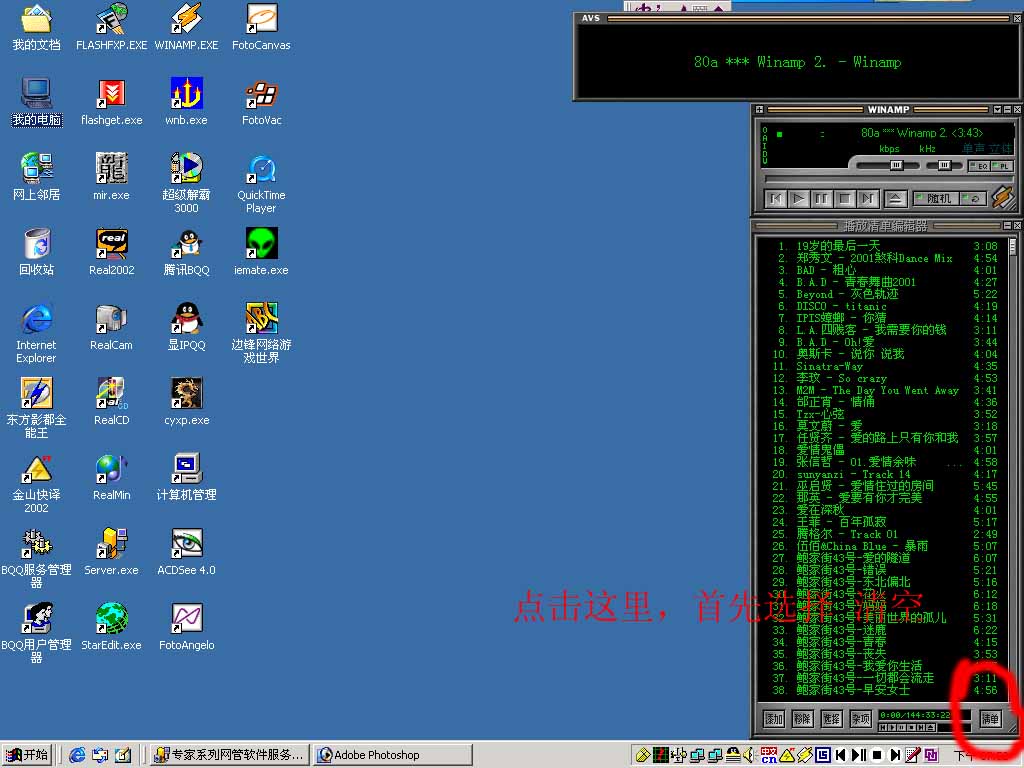This screenshot has height=768, width=1024.
Task: Toggle the repeat button in Winamp
Action: pyautogui.click(x=973, y=199)
